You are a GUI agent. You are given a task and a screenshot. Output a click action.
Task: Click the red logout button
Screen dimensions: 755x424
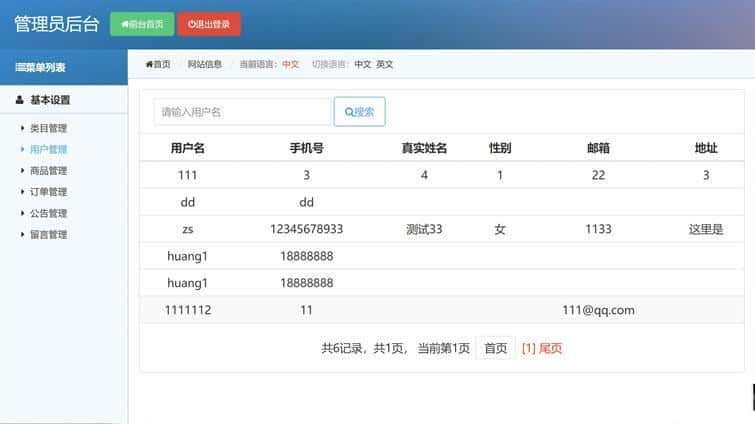209,24
